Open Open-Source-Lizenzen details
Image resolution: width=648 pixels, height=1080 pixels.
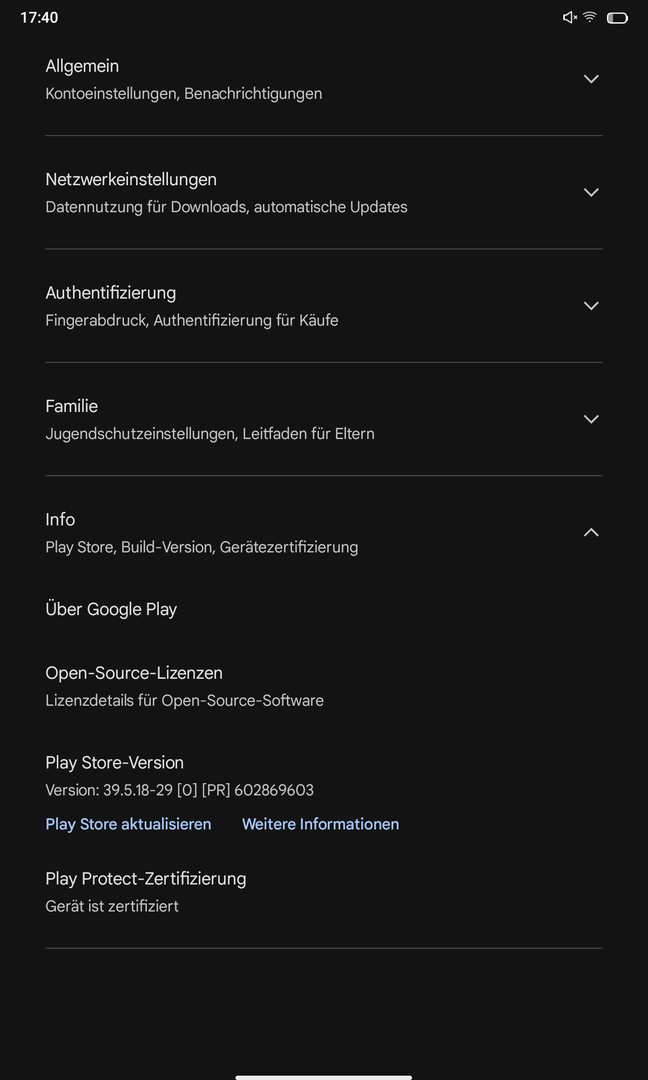(134, 673)
